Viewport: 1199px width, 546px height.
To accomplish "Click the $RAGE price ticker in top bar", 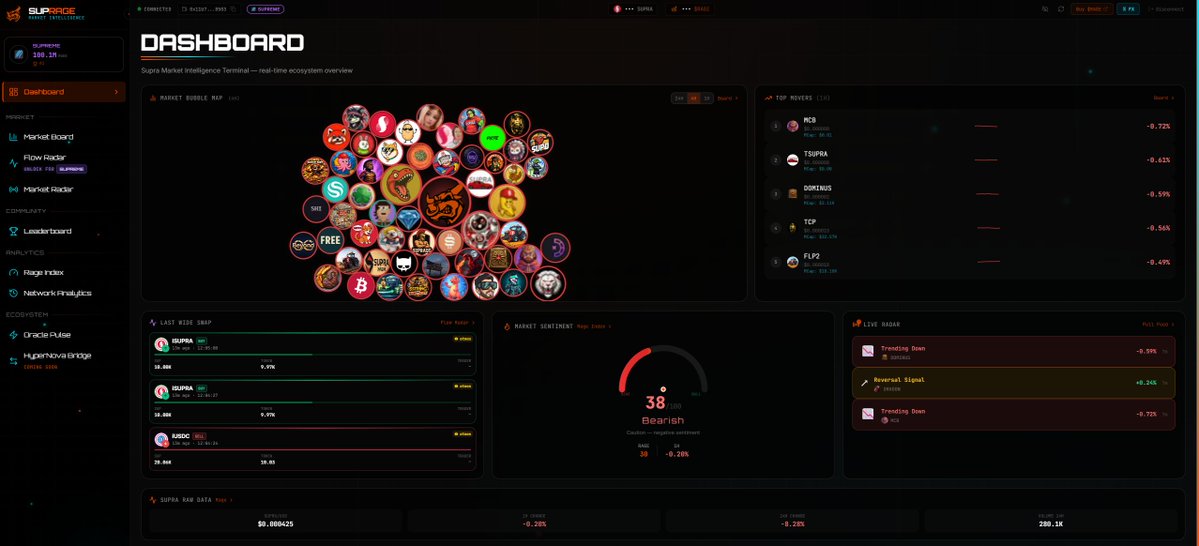I will tap(690, 9).
